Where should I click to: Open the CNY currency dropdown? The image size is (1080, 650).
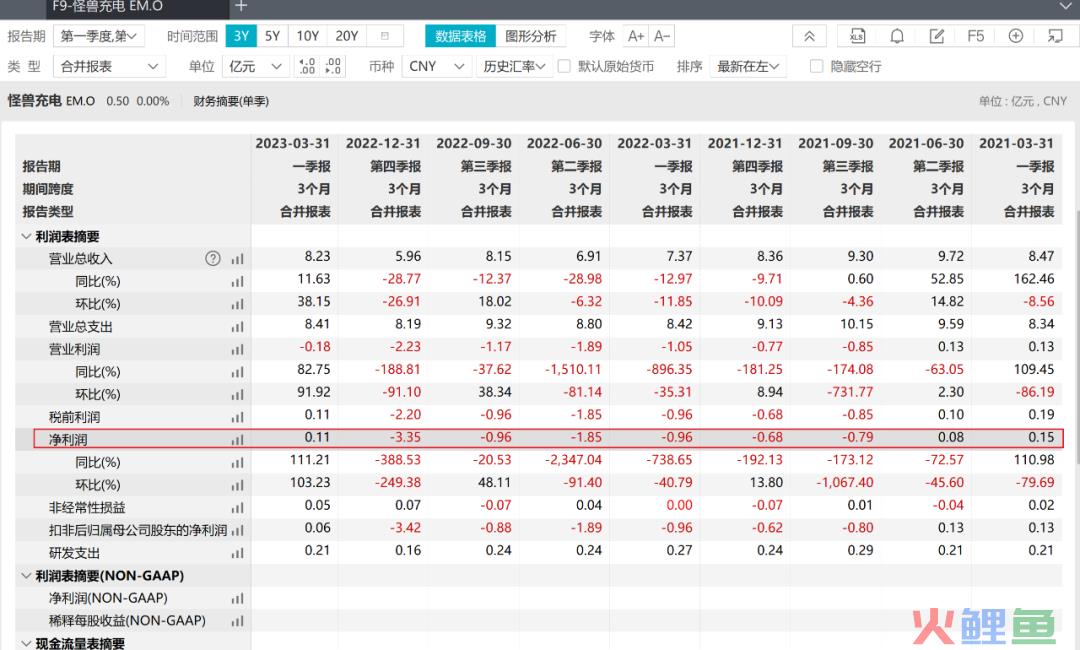coord(437,66)
